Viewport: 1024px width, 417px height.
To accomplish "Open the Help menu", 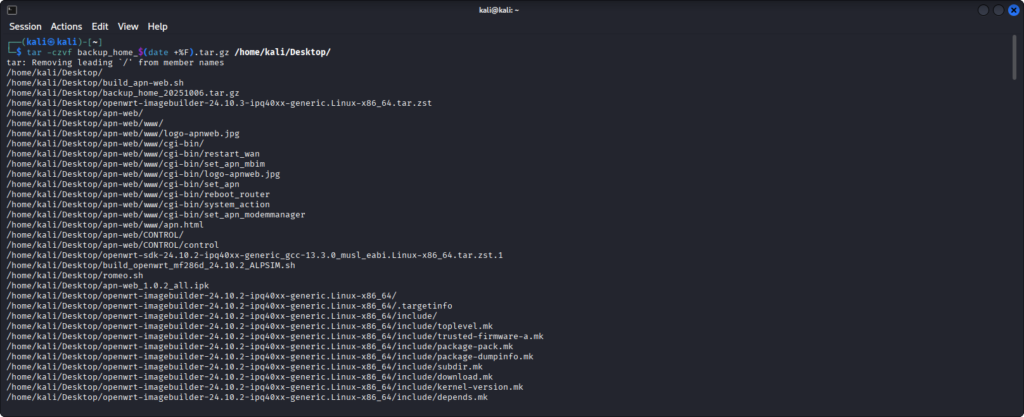I will (x=158, y=26).
